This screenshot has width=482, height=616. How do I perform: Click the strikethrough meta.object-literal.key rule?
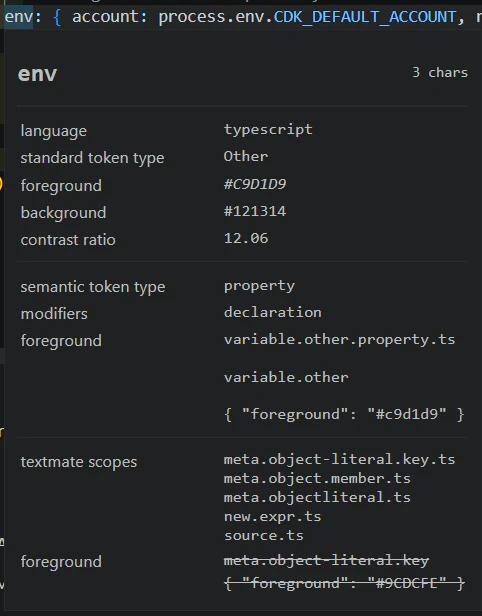(x=326, y=561)
